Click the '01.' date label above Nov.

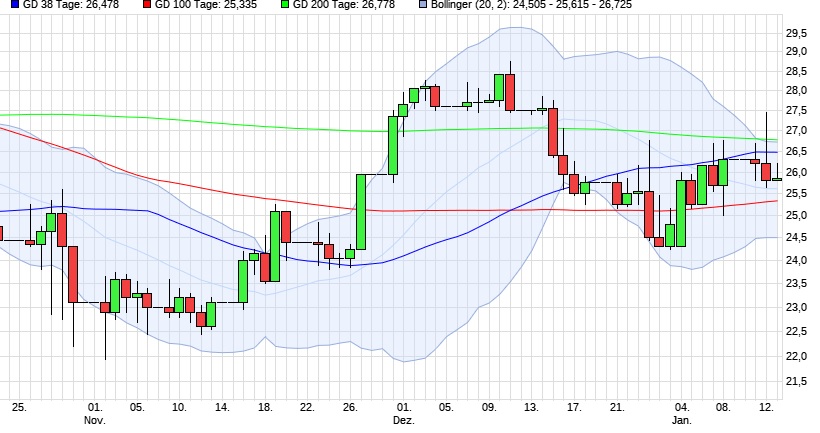pos(95,407)
